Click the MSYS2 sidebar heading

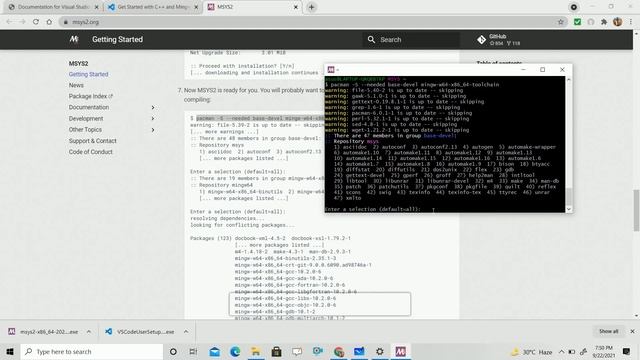coord(78,64)
